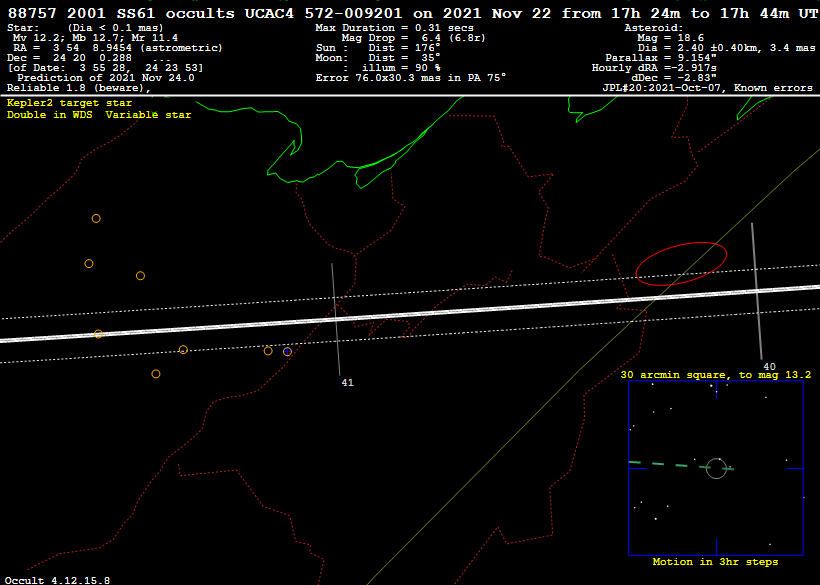
Task: Click the asteroid 'Mag = 18.6' value
Action: tap(670, 38)
